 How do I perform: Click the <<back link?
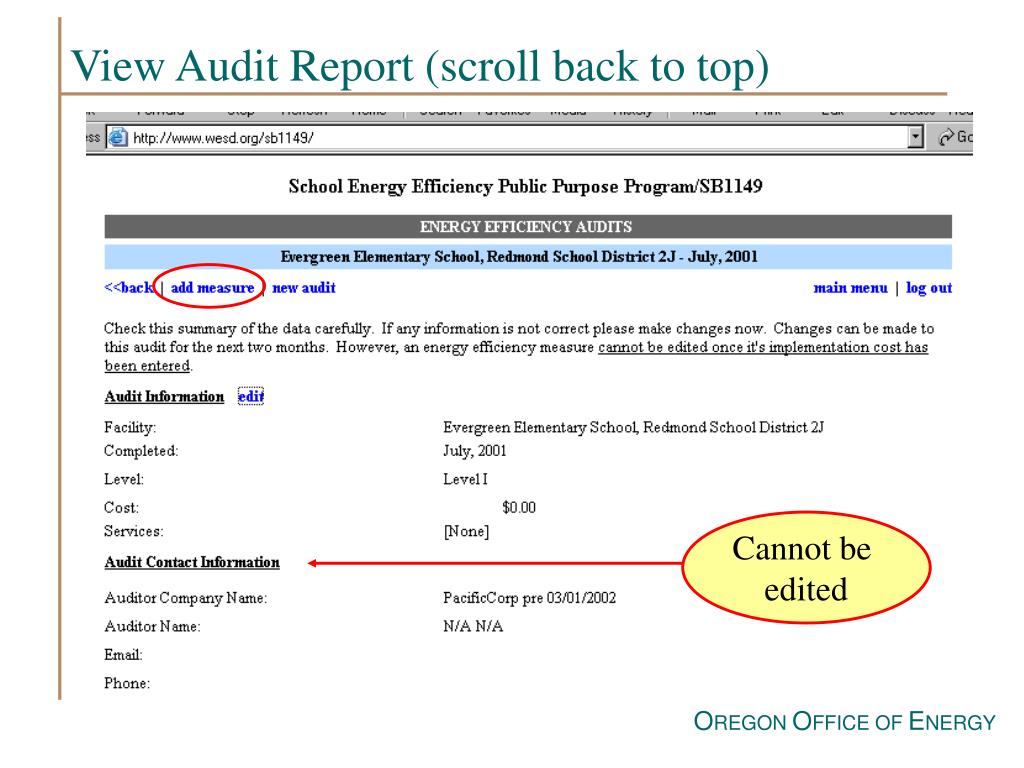tap(129, 287)
